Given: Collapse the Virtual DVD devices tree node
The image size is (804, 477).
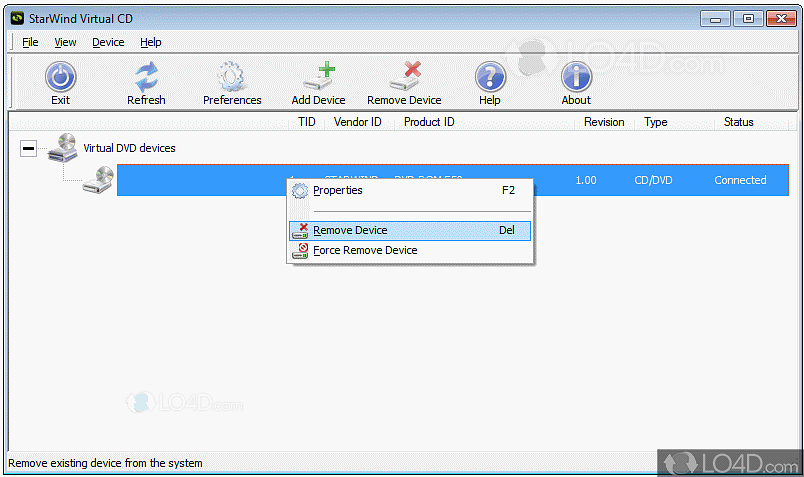Looking at the screenshot, I should (29, 149).
